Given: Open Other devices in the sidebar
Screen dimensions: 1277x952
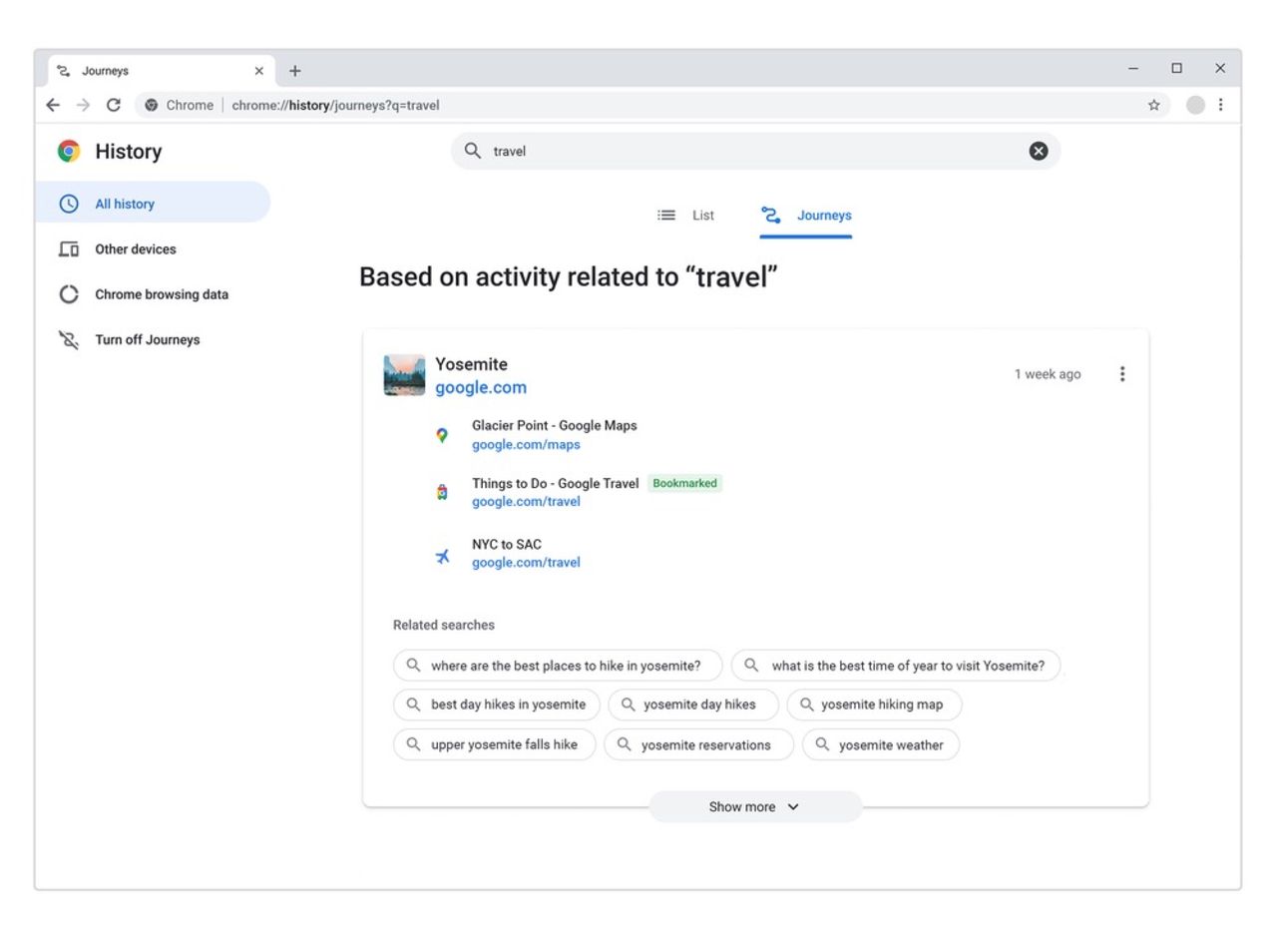Looking at the screenshot, I should (x=135, y=249).
